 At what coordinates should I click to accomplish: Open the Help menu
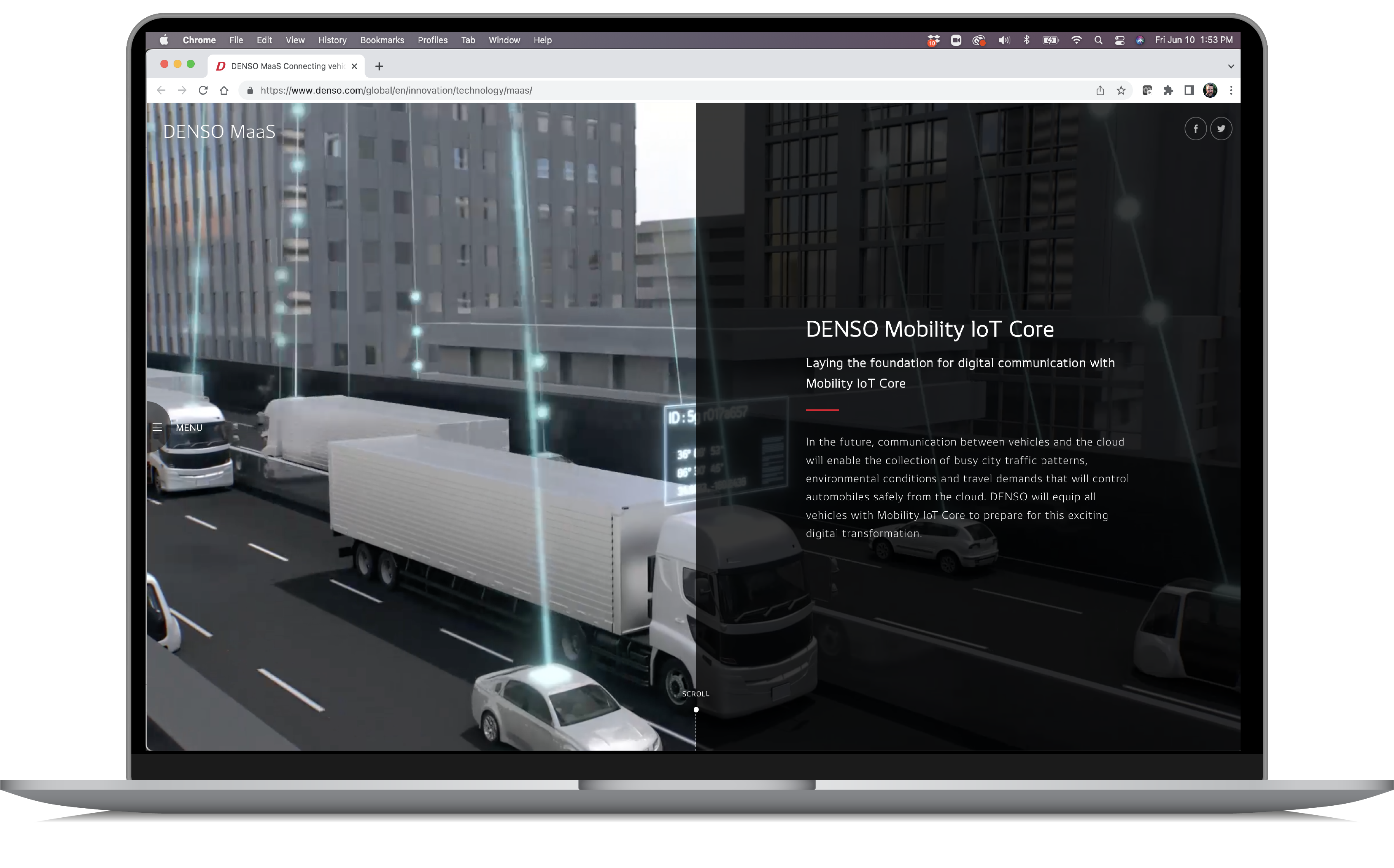pos(543,40)
